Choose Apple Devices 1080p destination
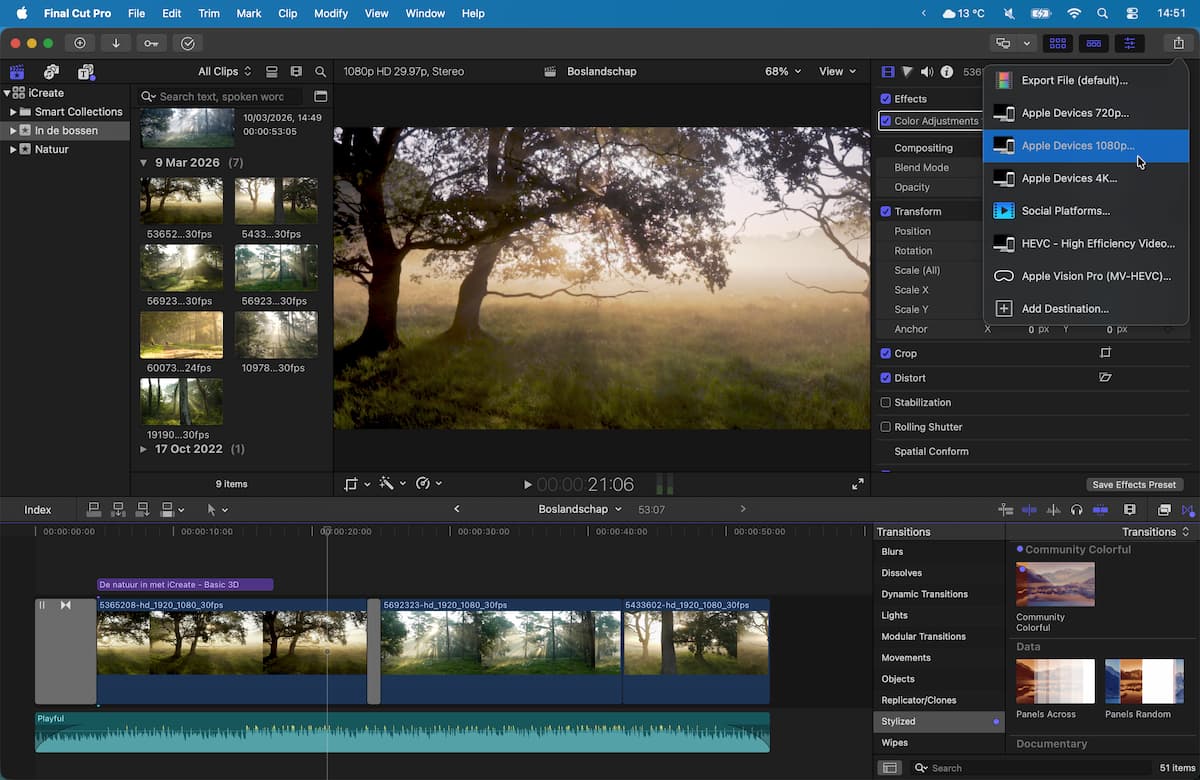This screenshot has width=1200, height=780. click(1086, 146)
